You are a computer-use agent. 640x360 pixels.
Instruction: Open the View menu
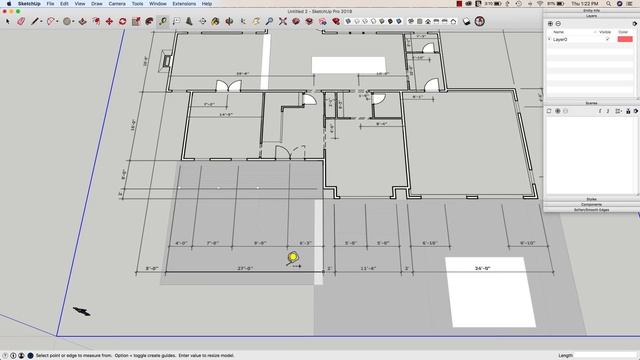coord(80,4)
